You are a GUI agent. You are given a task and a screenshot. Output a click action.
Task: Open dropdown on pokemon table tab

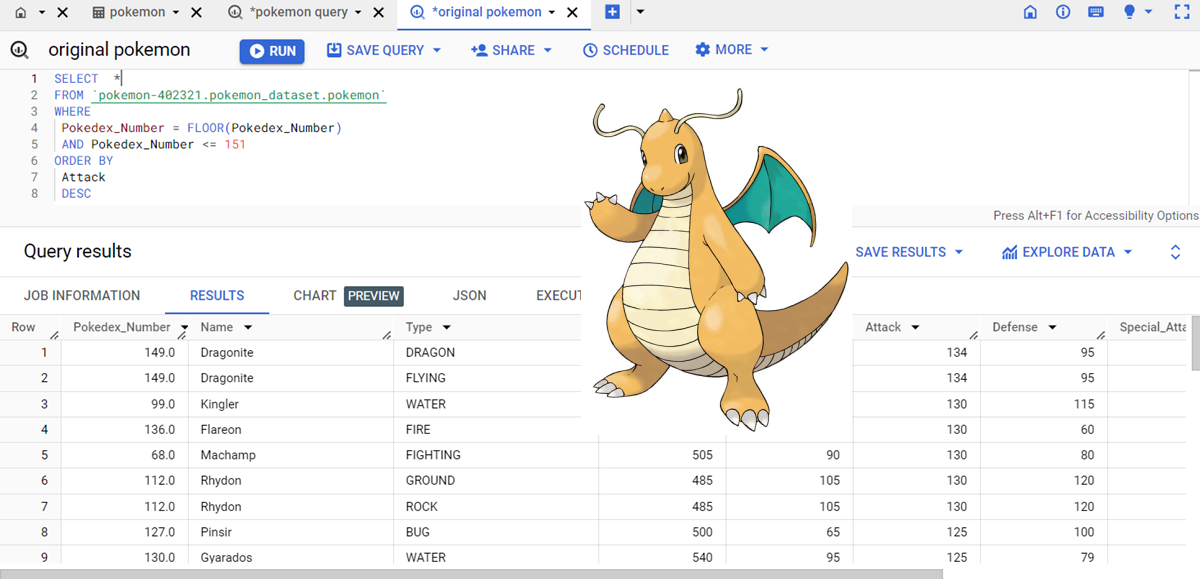coord(176,13)
